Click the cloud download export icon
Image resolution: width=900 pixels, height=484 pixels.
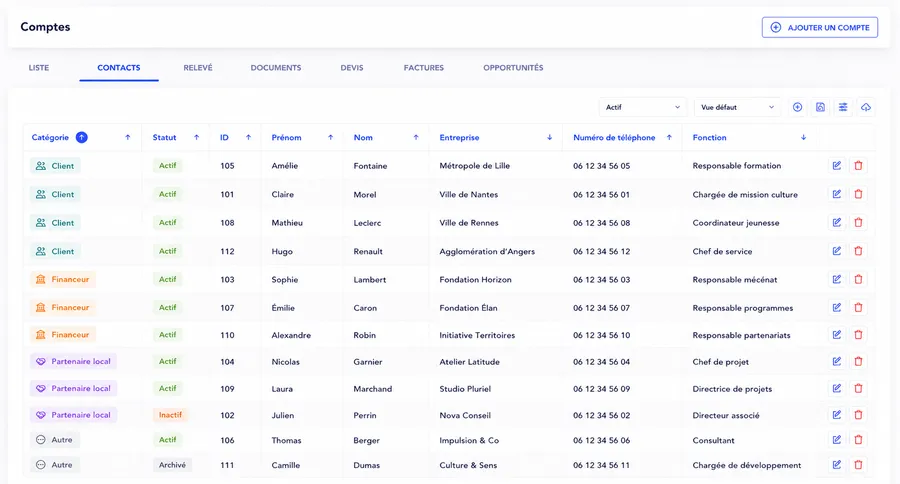866,107
